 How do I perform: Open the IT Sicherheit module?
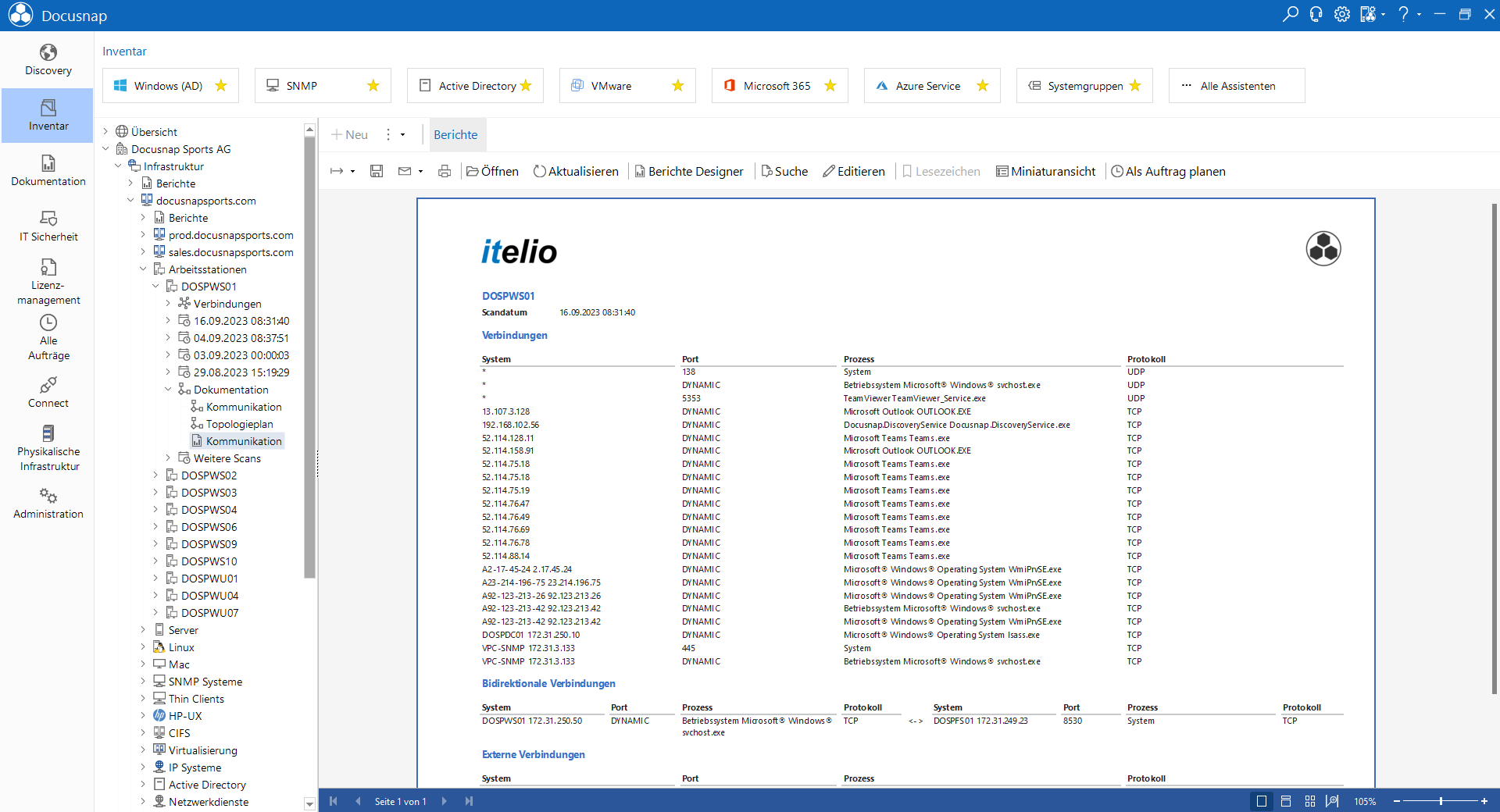(x=48, y=226)
